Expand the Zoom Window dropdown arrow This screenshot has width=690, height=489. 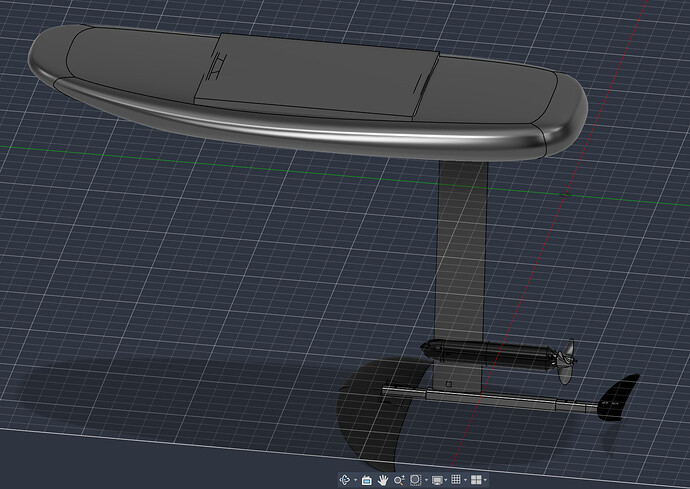click(x=426, y=480)
